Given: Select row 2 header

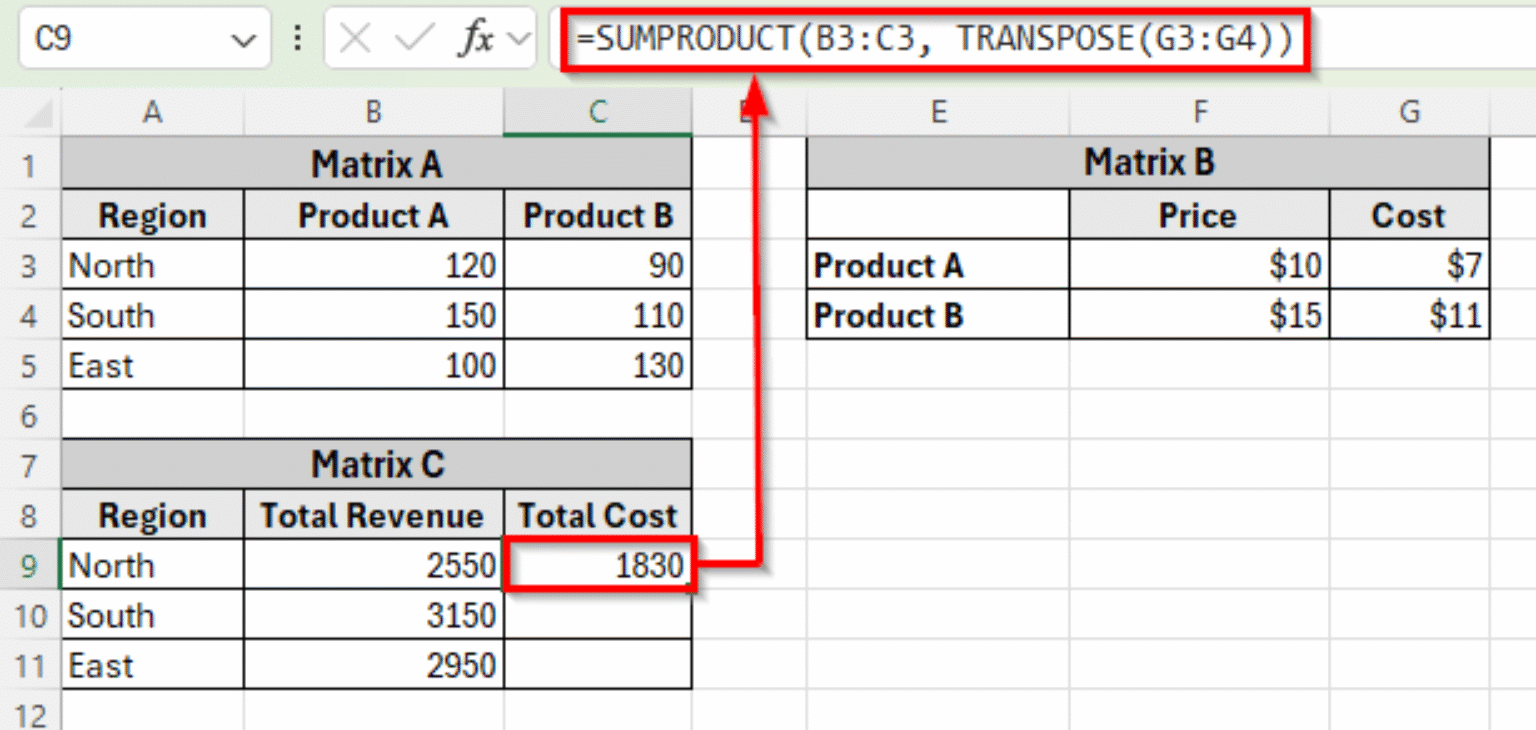Looking at the screenshot, I should point(30,214).
